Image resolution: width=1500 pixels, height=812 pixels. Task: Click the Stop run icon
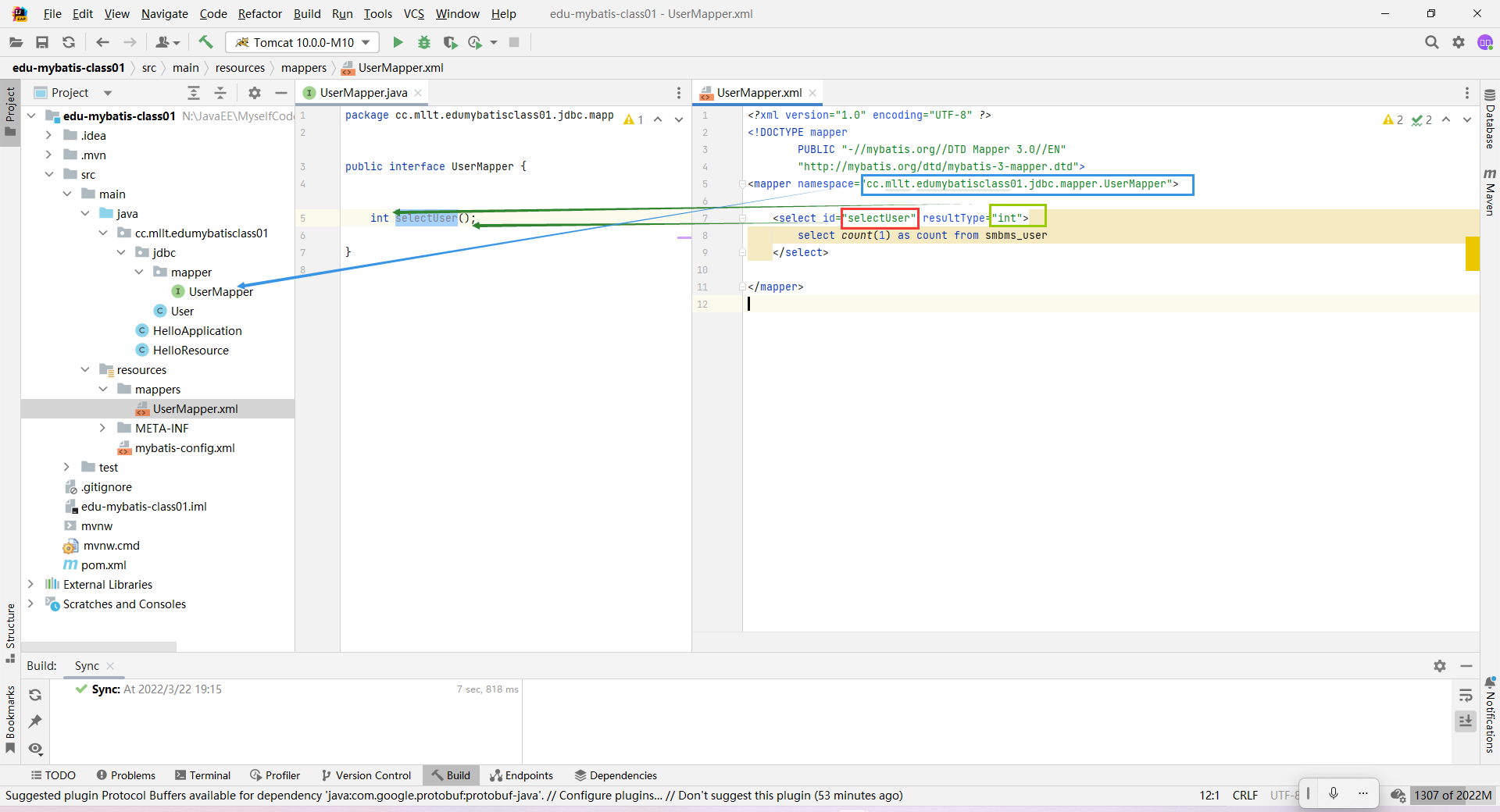(x=514, y=42)
